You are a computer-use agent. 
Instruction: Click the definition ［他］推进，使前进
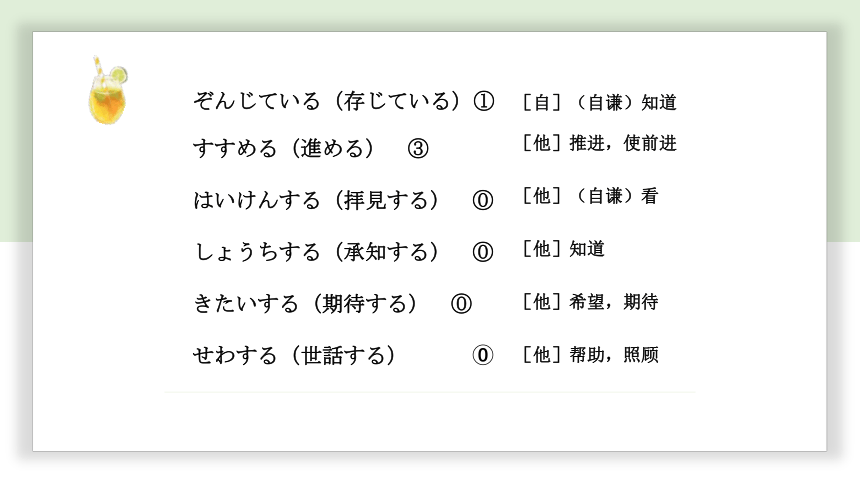tap(599, 143)
